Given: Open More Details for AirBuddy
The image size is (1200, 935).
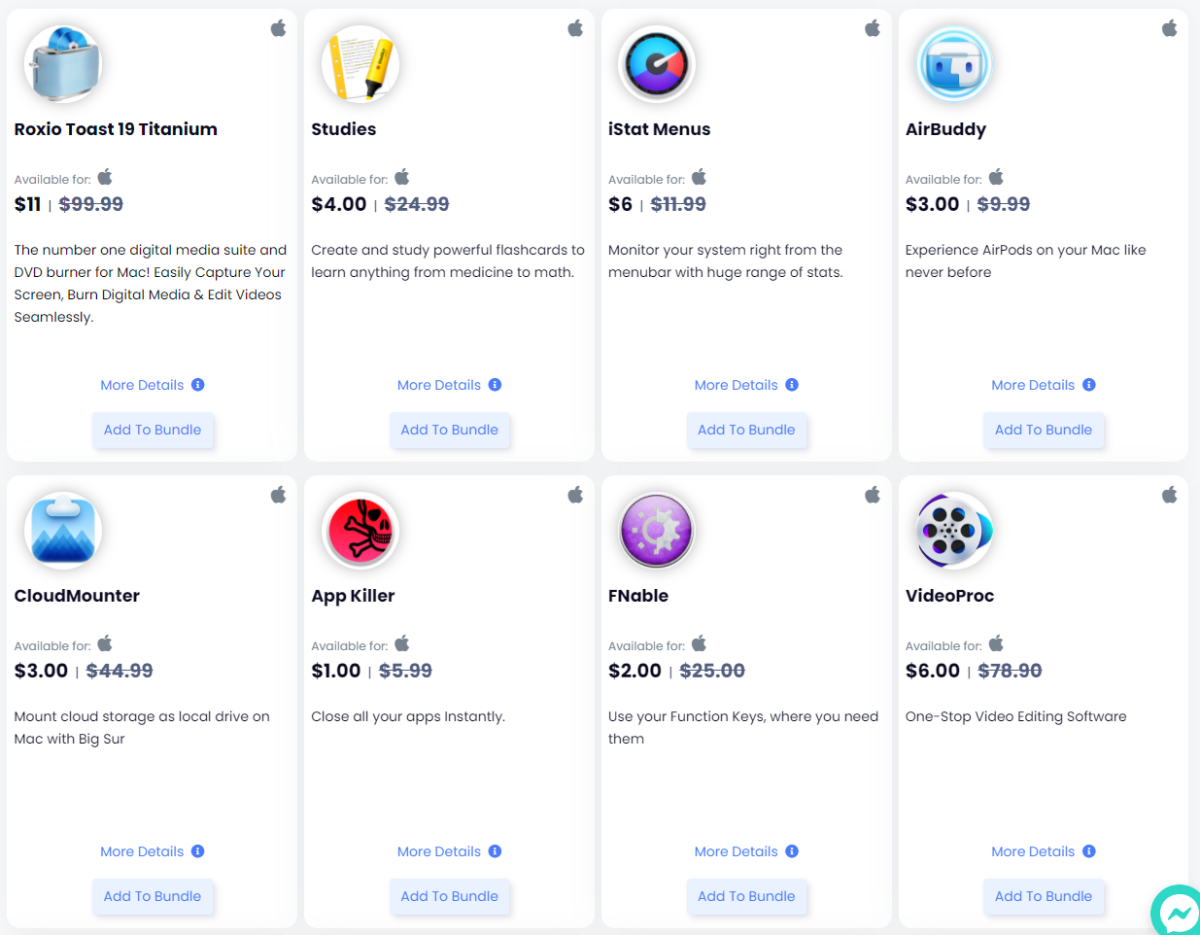Looking at the screenshot, I should [1033, 385].
